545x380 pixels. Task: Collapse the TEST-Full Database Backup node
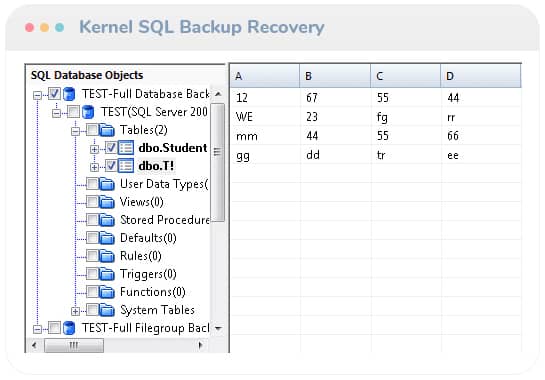[x=37, y=95]
